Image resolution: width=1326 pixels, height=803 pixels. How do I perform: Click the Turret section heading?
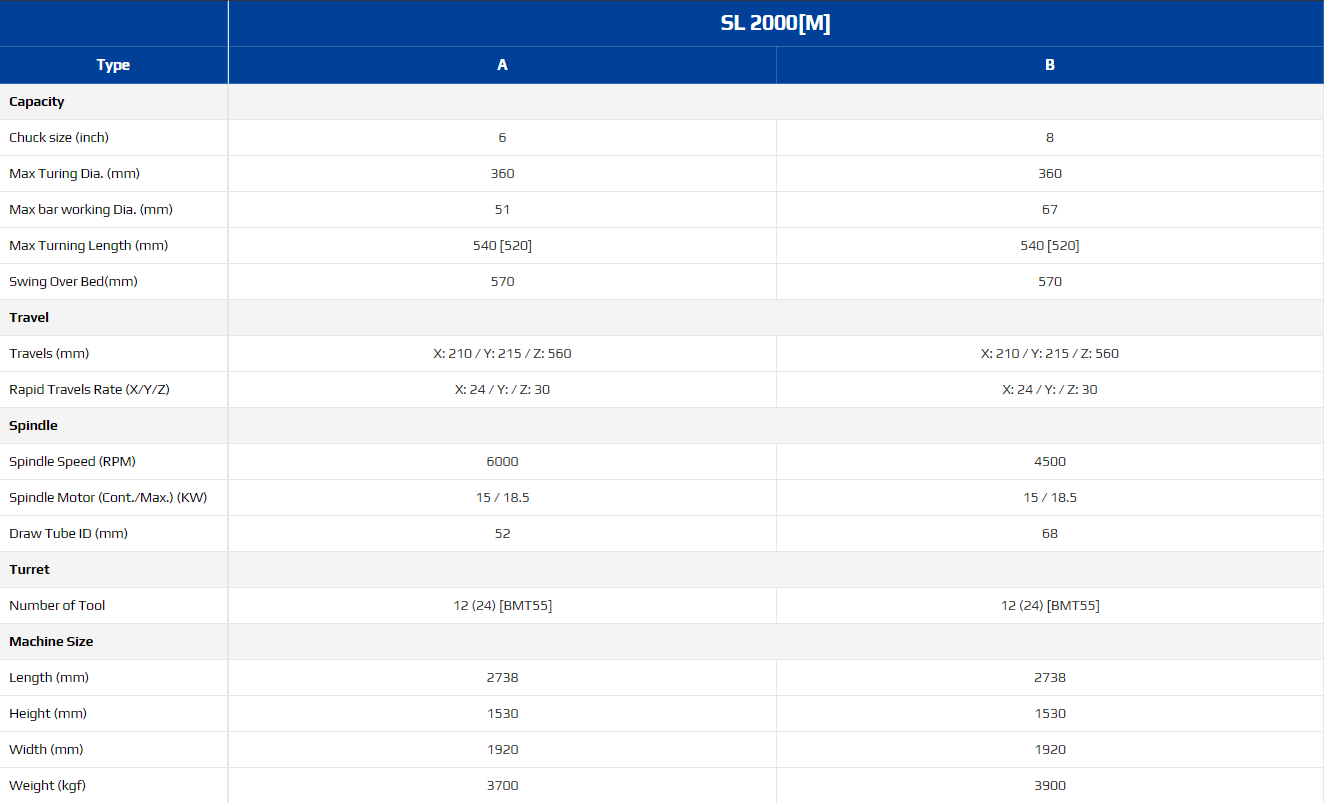coord(29,570)
